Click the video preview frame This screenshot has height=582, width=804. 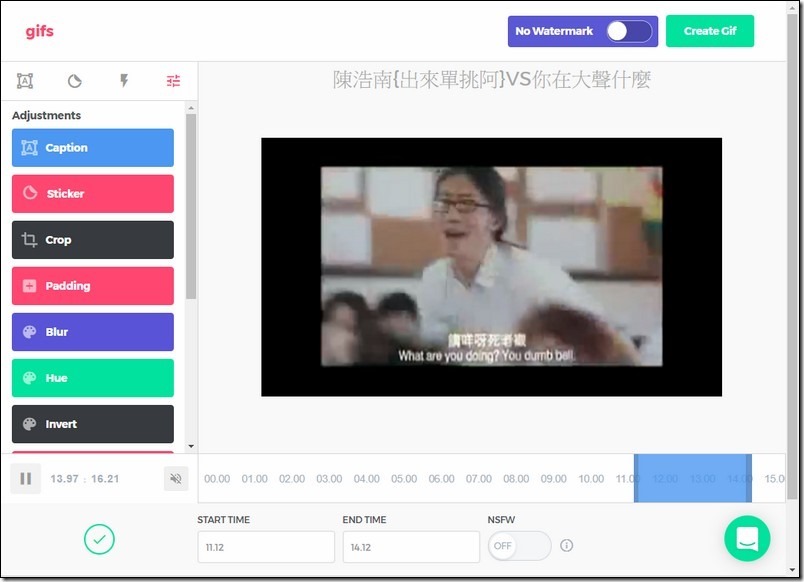click(x=491, y=267)
